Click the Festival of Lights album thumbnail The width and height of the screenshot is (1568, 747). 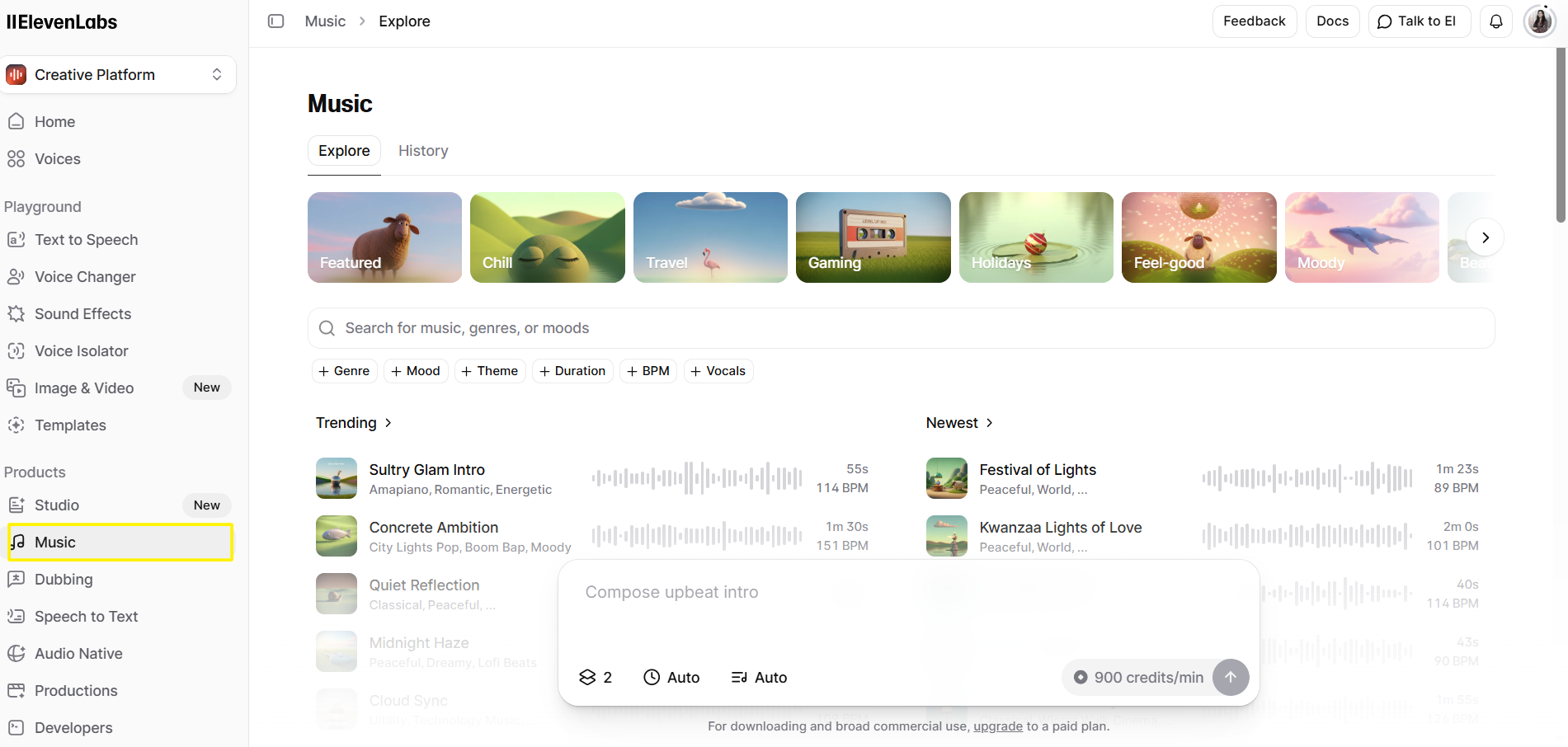click(x=946, y=477)
